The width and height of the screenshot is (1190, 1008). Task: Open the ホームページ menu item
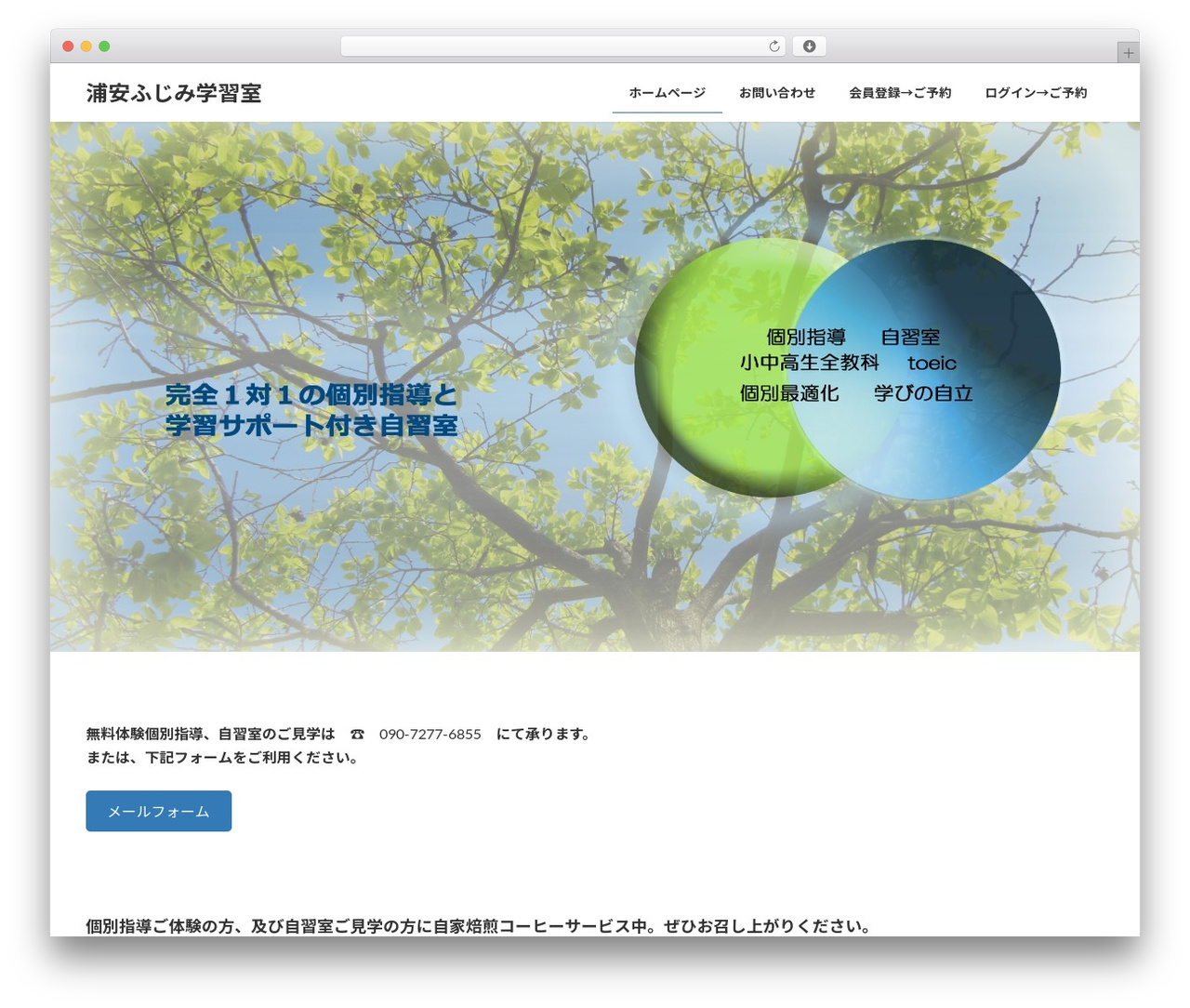(668, 93)
